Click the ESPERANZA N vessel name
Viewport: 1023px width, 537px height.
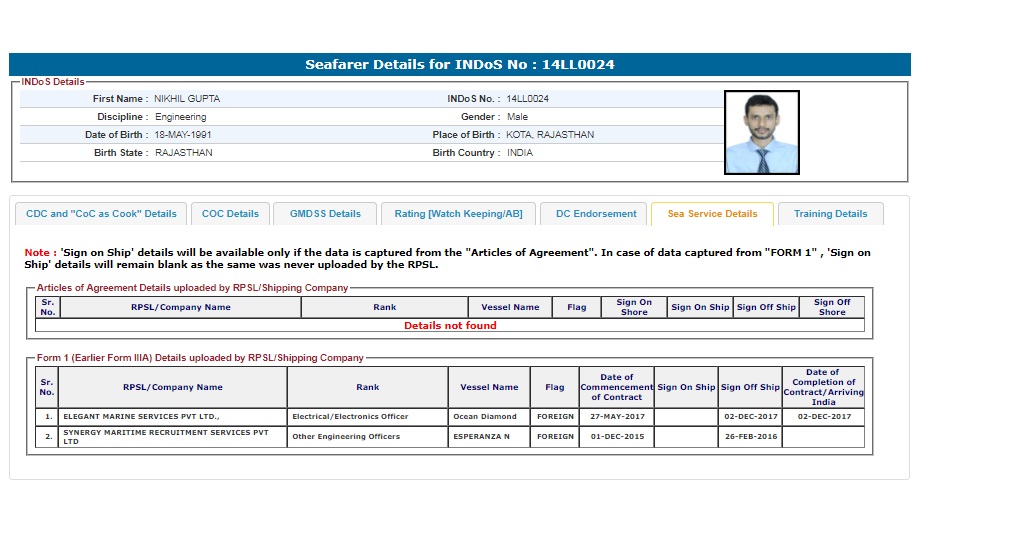[481, 437]
